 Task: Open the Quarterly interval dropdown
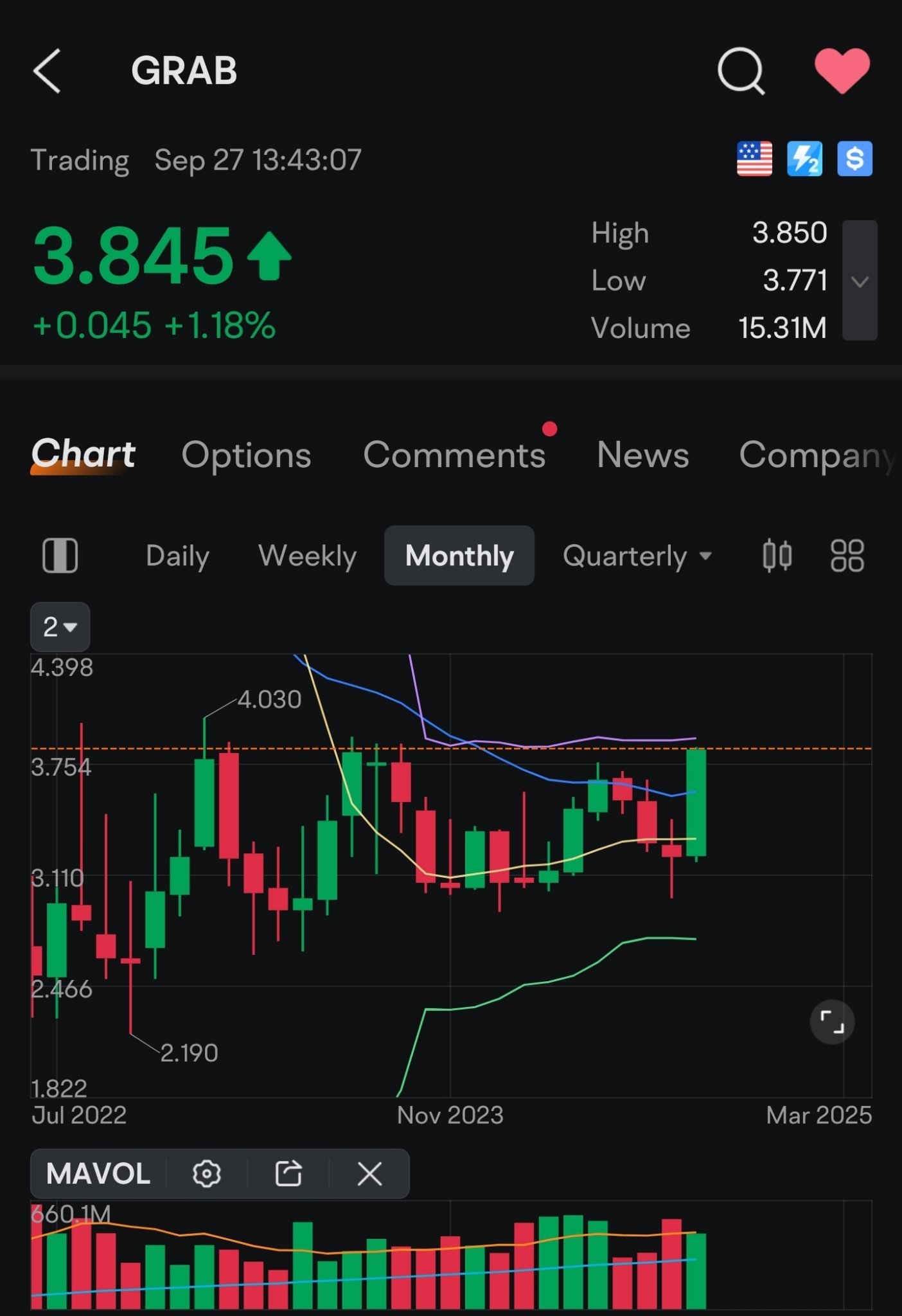pos(637,556)
